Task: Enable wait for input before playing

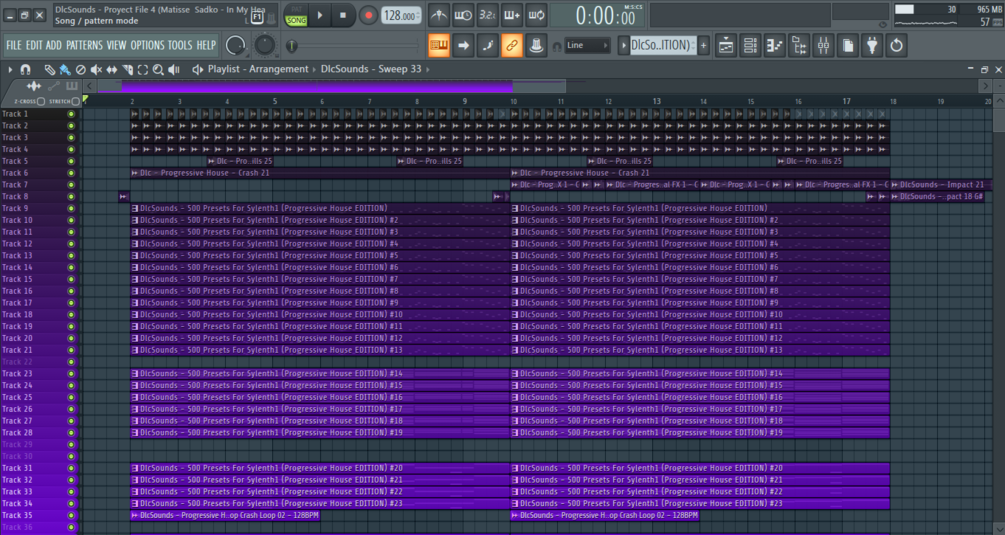Action: (x=463, y=15)
